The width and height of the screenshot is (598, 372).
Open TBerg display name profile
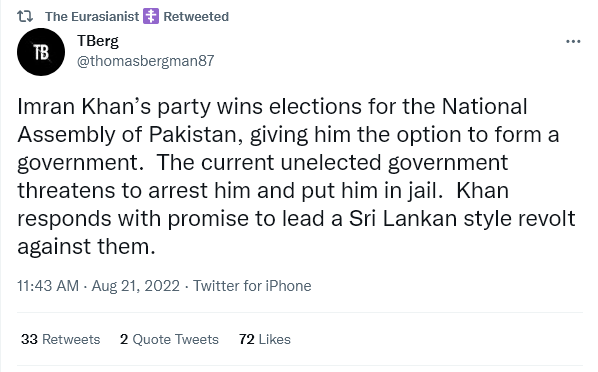coord(98,41)
